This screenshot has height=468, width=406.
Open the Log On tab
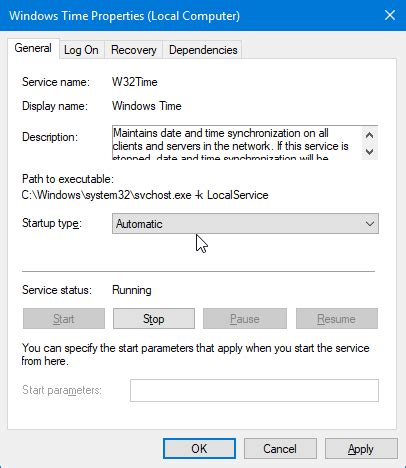(x=81, y=50)
